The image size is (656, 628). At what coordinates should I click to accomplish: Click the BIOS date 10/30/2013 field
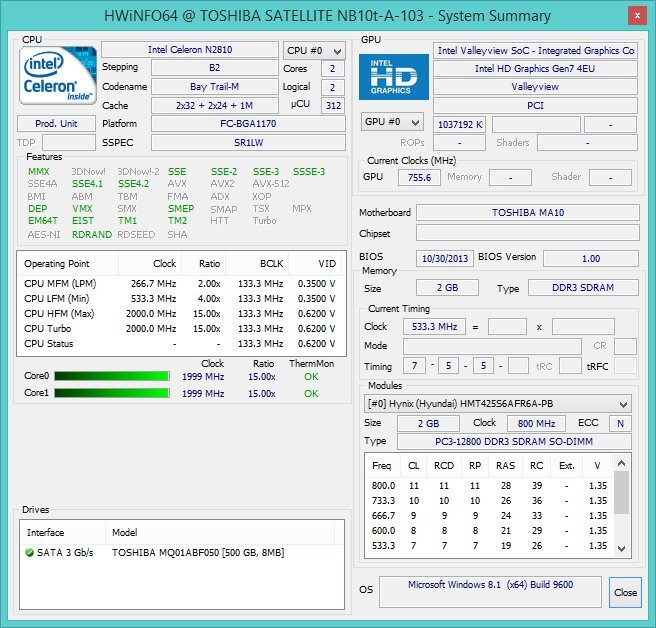443,257
